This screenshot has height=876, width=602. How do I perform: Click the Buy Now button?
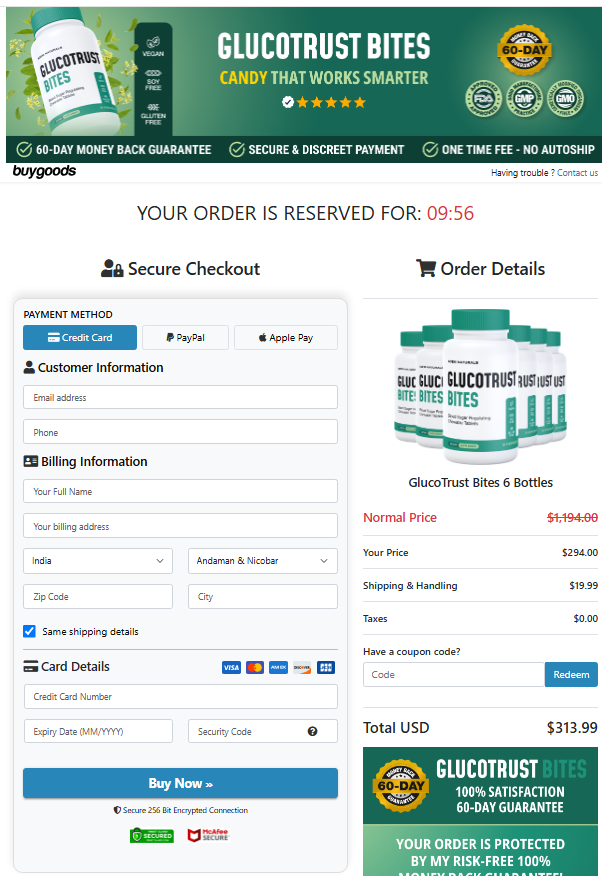coord(180,783)
